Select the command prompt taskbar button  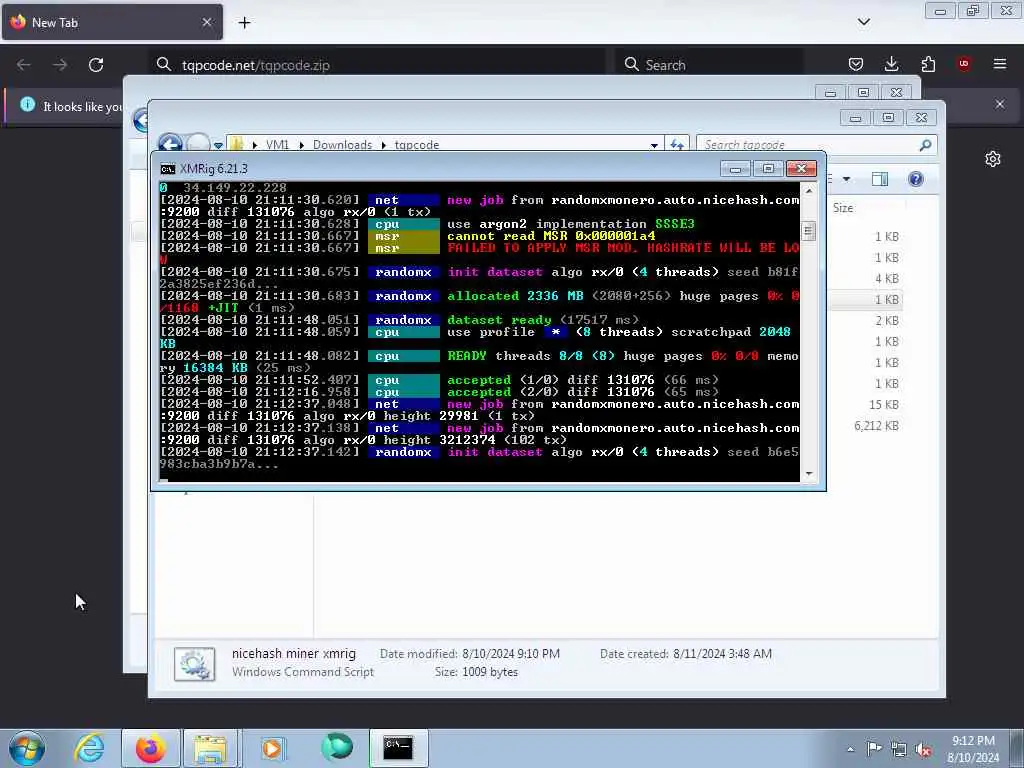398,748
